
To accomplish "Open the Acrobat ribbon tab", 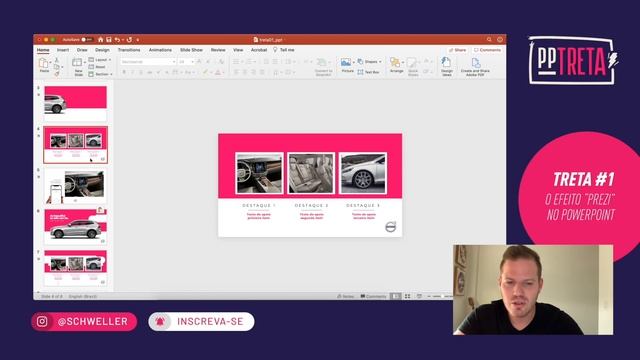I will click(x=259, y=50).
